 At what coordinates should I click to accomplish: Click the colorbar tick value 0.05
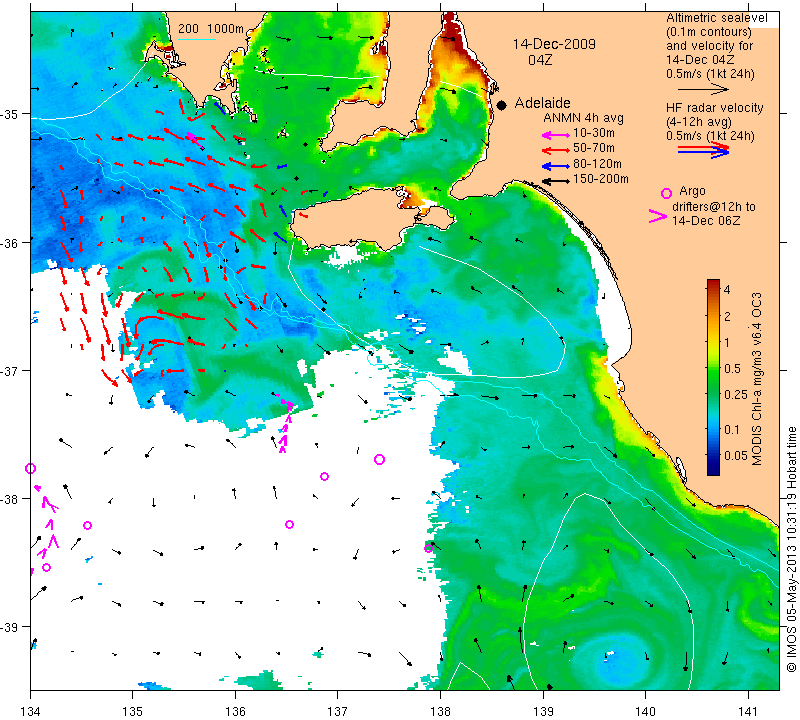735,455
